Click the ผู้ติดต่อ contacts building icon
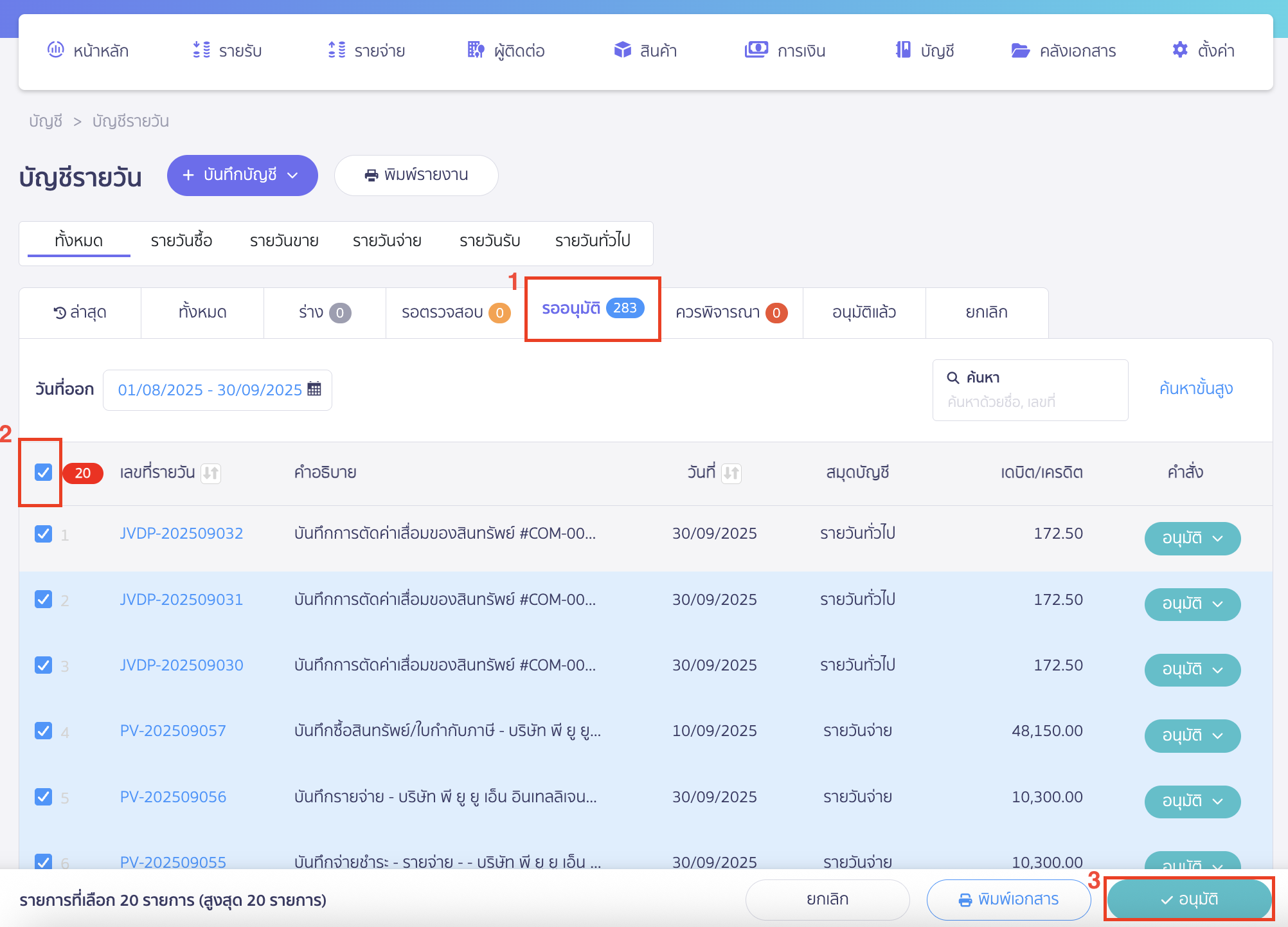The width and height of the screenshot is (1288, 927). point(476,50)
